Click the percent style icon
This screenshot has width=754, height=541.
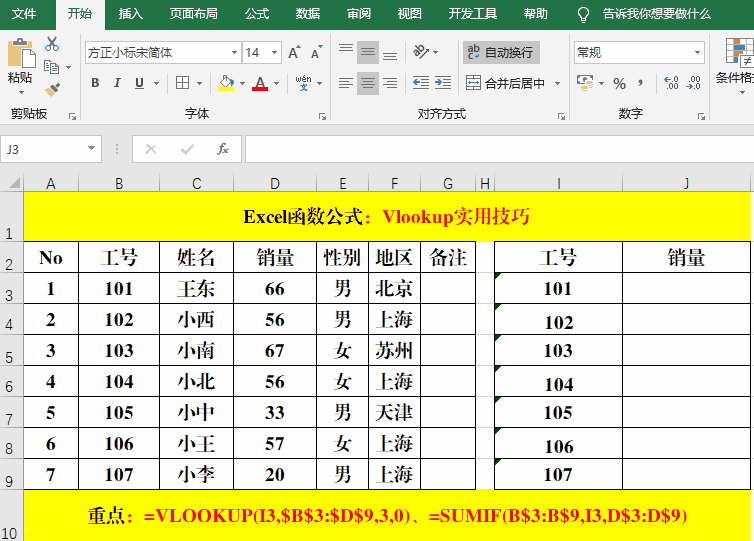(619, 84)
